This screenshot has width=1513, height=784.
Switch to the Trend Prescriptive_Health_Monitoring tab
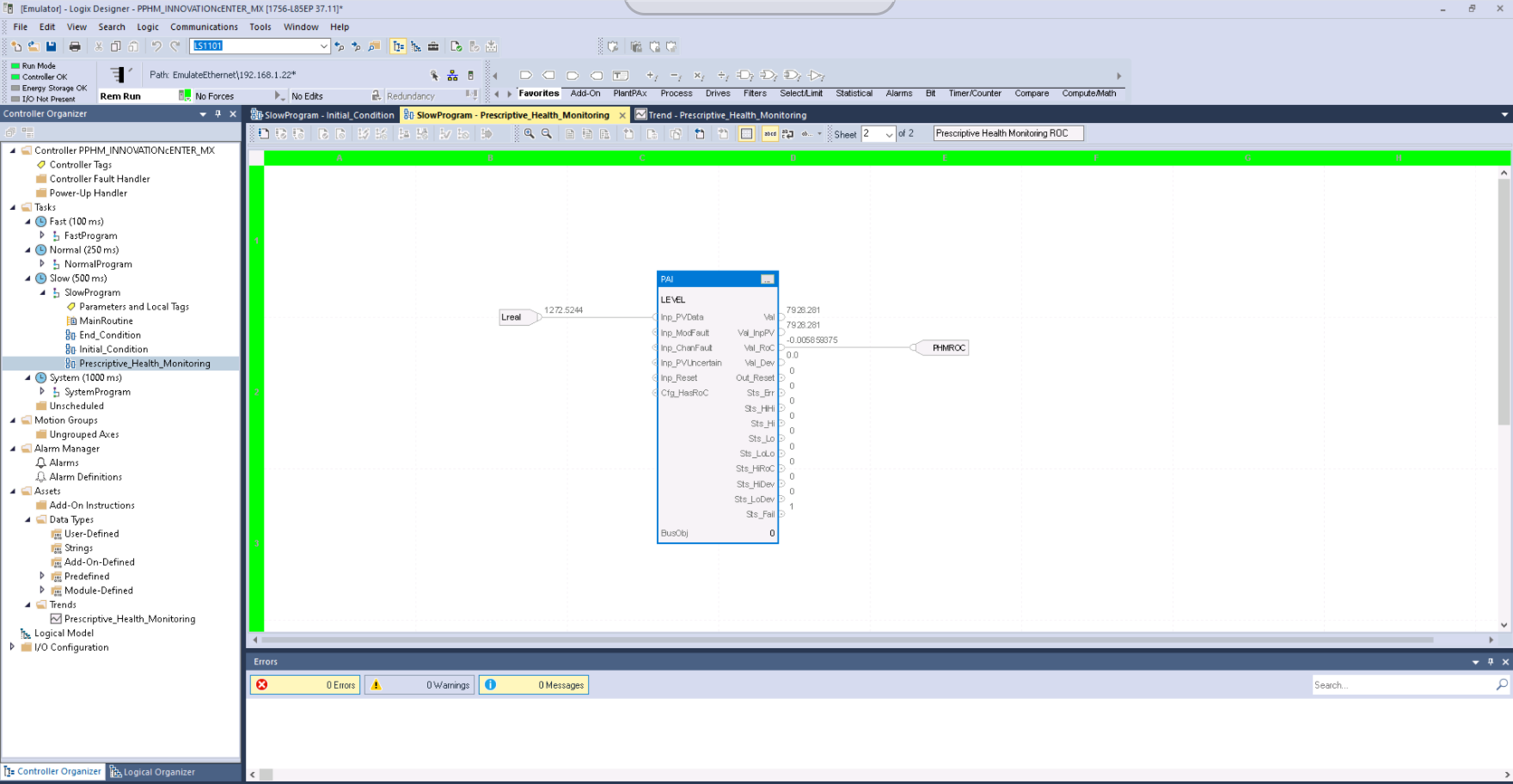(721, 115)
